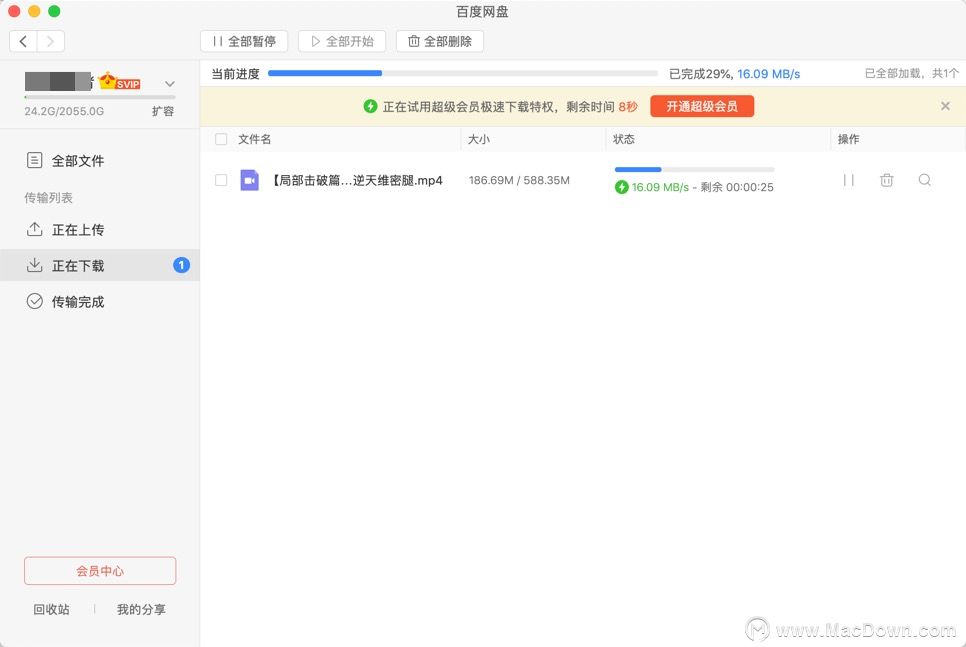Tick the checkbox for the mp4 file

[221, 180]
